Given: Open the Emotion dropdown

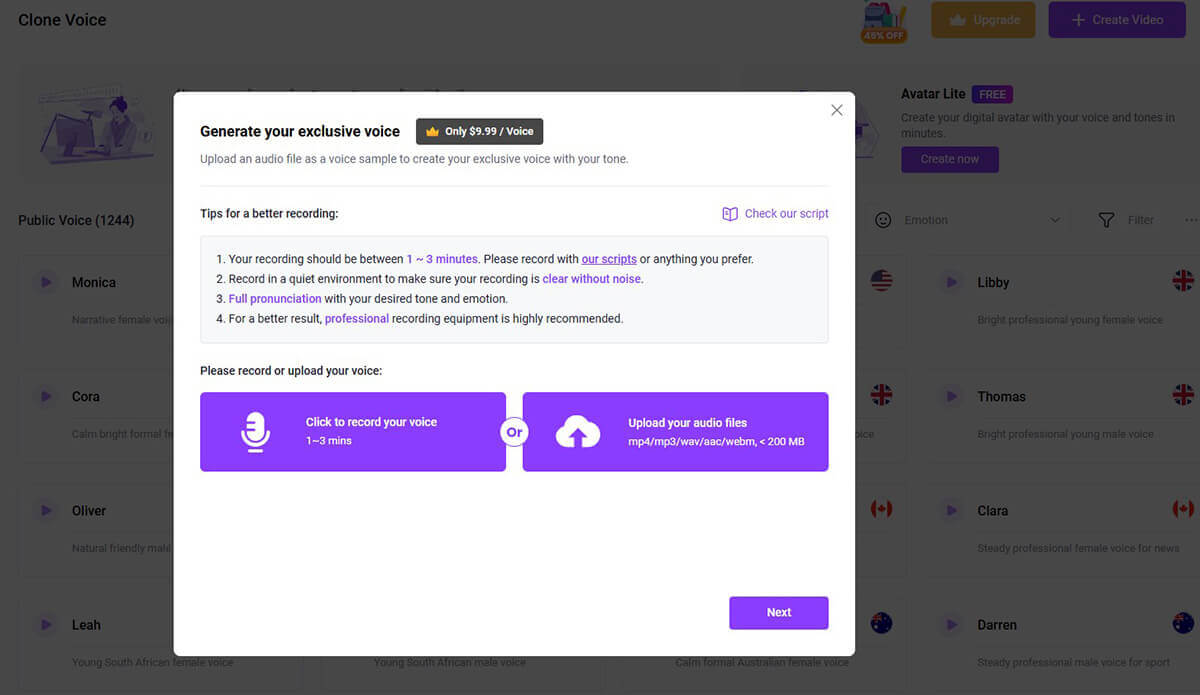Looking at the screenshot, I should tap(966, 220).
